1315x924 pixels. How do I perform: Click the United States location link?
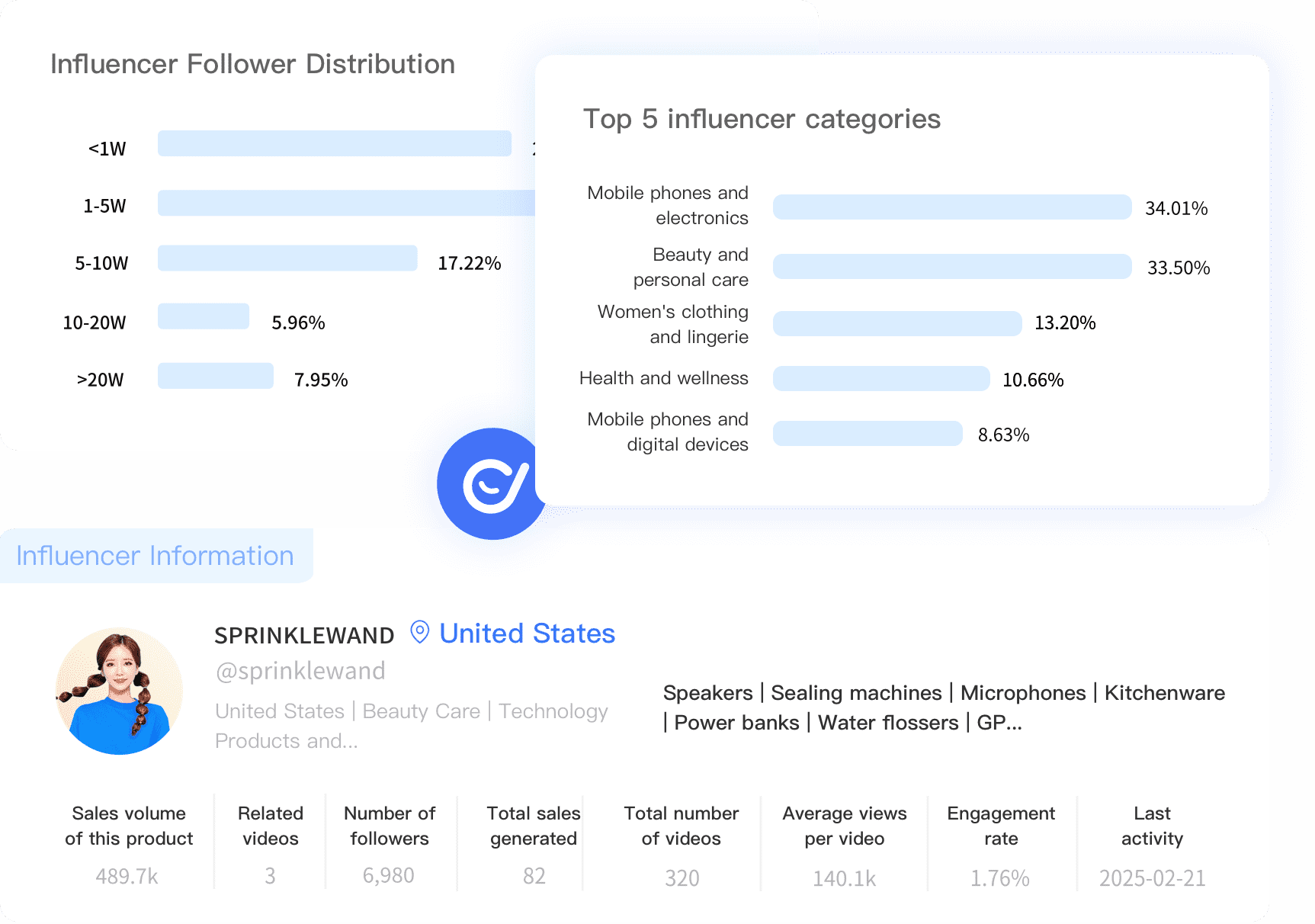(527, 634)
